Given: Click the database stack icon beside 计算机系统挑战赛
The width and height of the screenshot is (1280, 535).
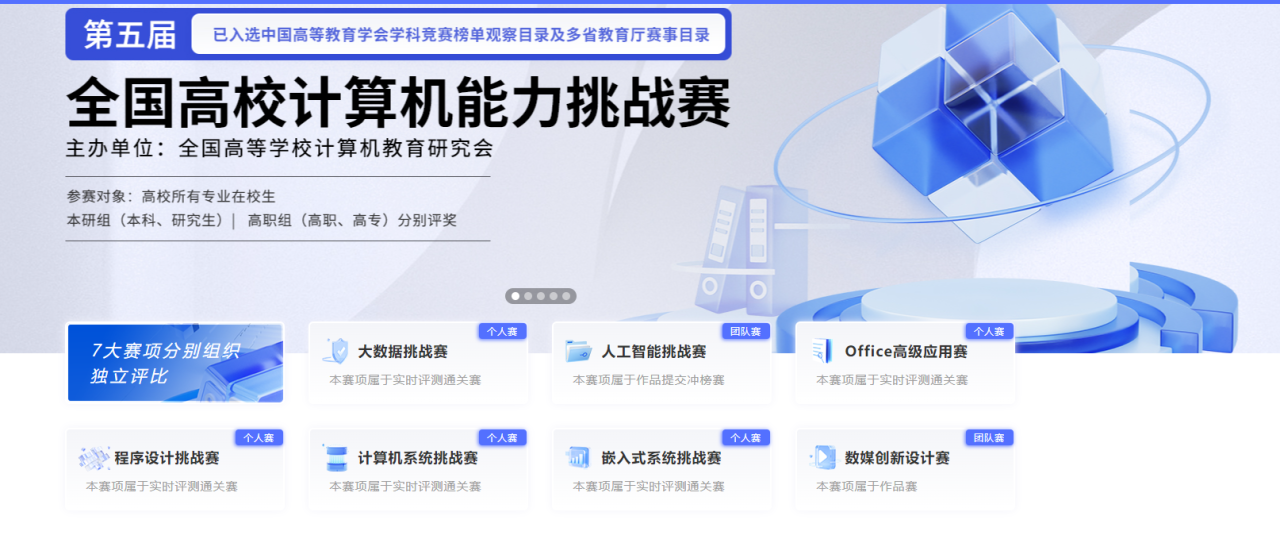Looking at the screenshot, I should 336,458.
